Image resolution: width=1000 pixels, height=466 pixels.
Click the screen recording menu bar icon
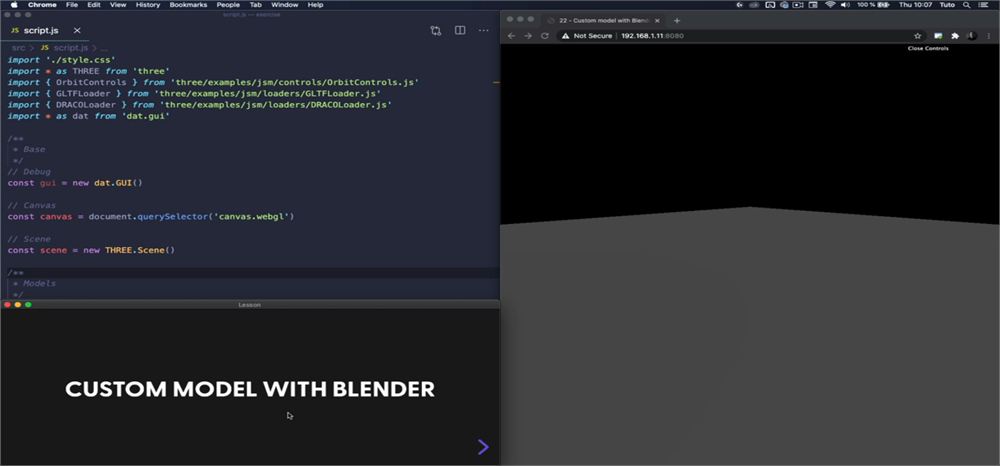tap(798, 4)
